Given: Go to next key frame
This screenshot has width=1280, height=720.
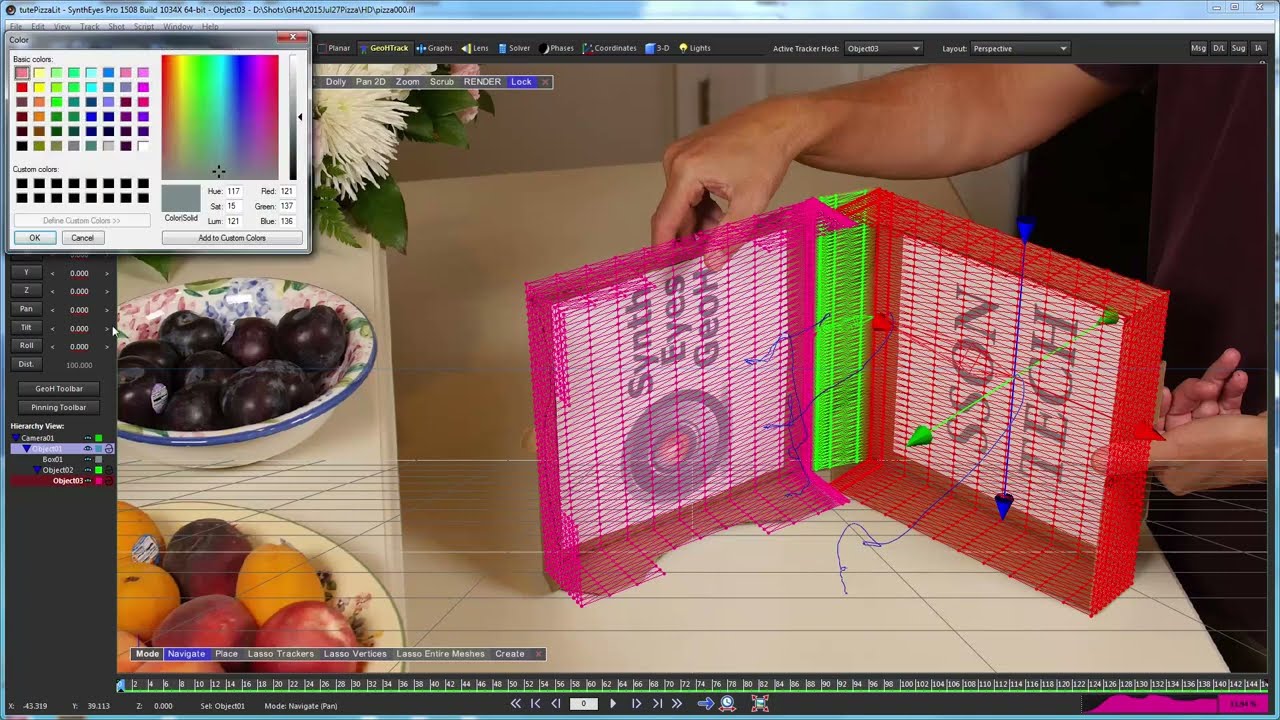Looking at the screenshot, I should pyautogui.click(x=657, y=704).
